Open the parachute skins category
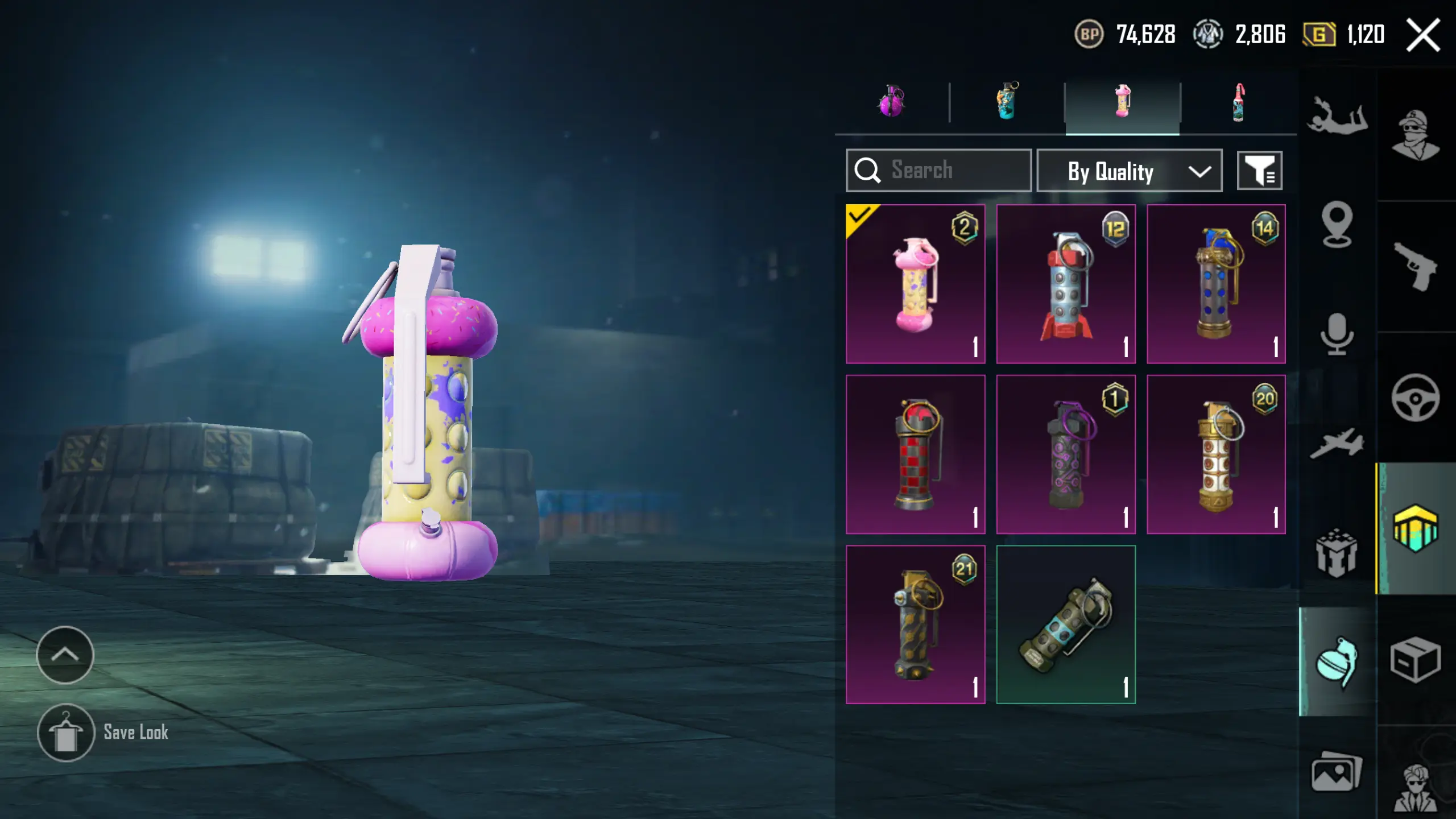The image size is (1456, 819). pyautogui.click(x=1337, y=117)
